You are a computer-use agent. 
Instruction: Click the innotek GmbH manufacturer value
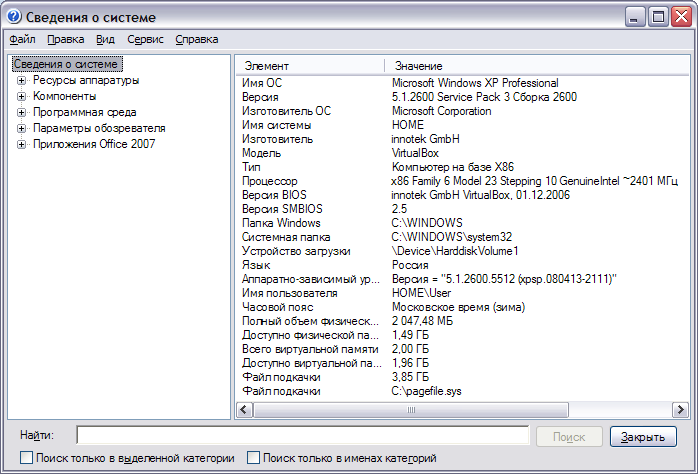(x=426, y=139)
